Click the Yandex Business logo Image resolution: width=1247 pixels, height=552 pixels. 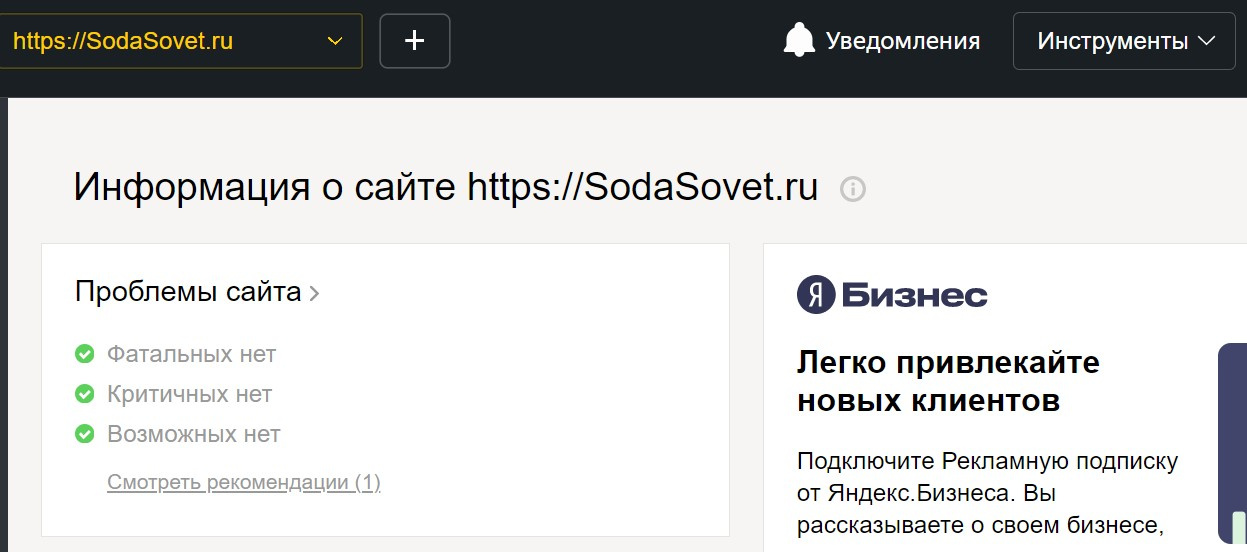[x=891, y=295]
